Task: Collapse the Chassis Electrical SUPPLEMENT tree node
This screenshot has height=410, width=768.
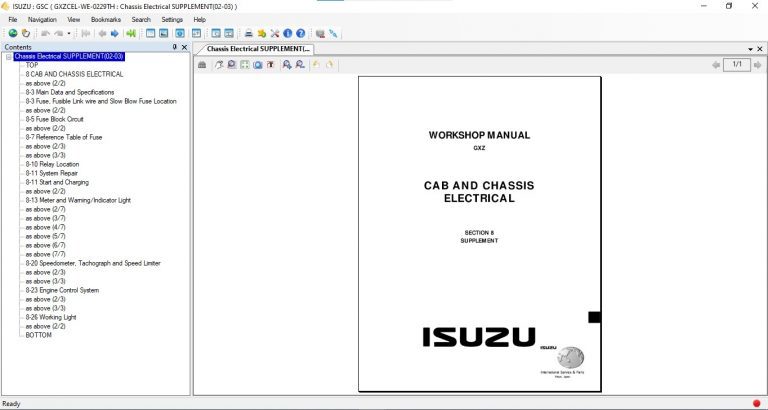Action: [8, 57]
